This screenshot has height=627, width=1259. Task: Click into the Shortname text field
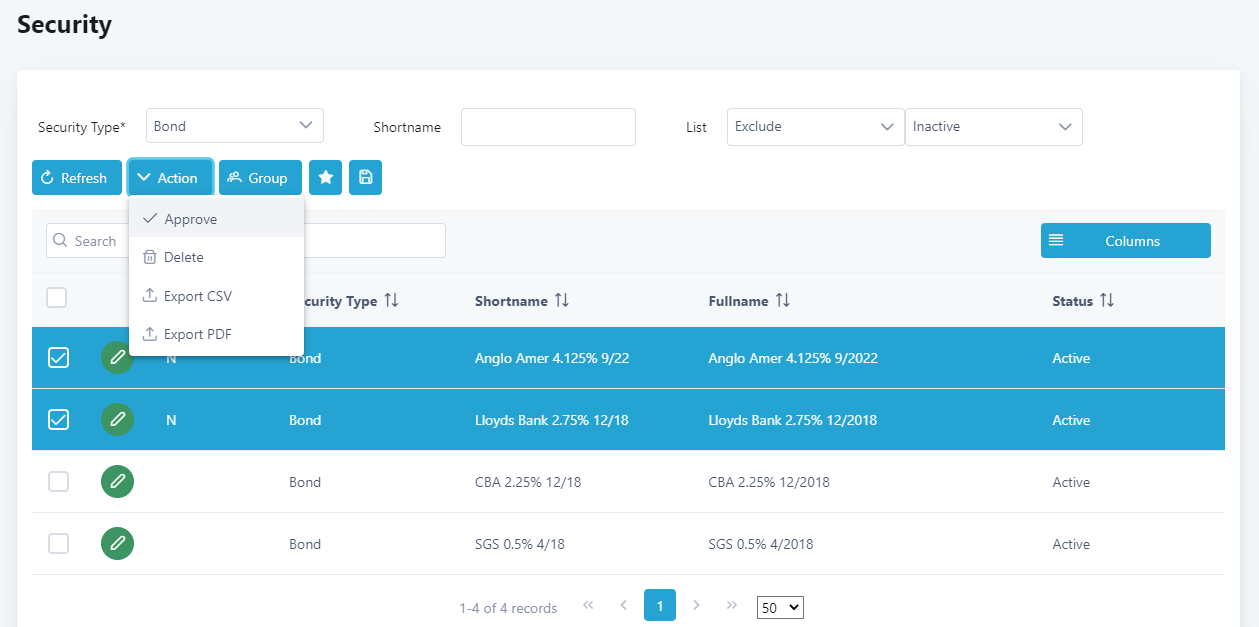548,127
